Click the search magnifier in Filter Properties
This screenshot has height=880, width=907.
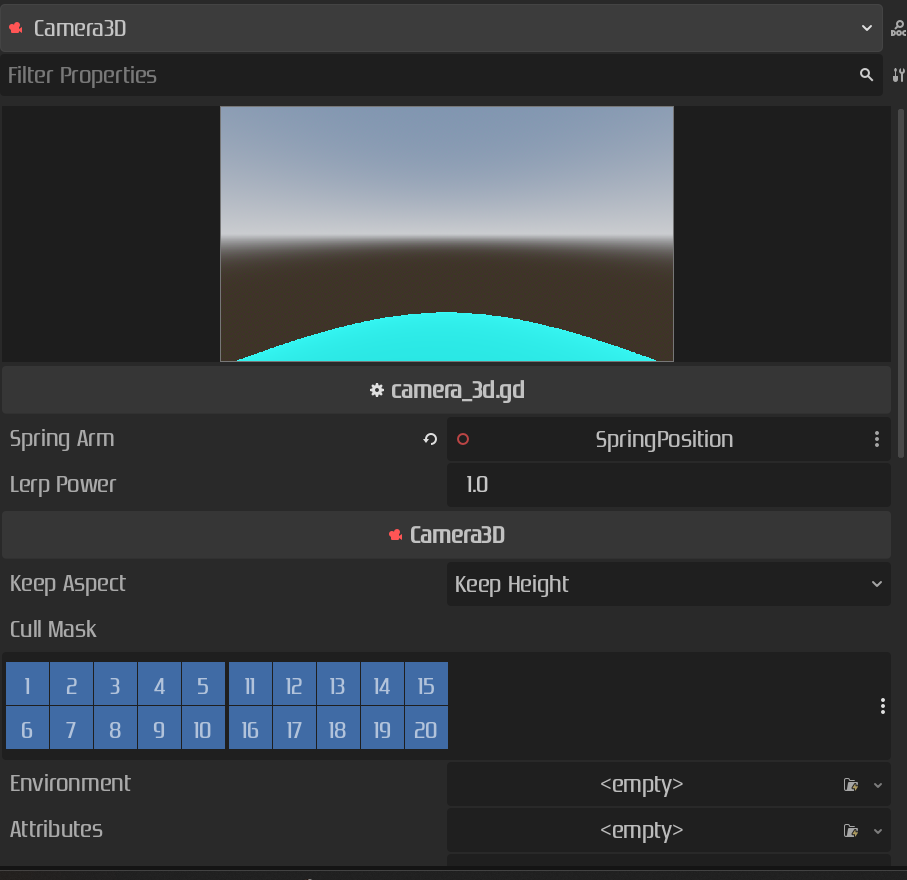coord(866,75)
